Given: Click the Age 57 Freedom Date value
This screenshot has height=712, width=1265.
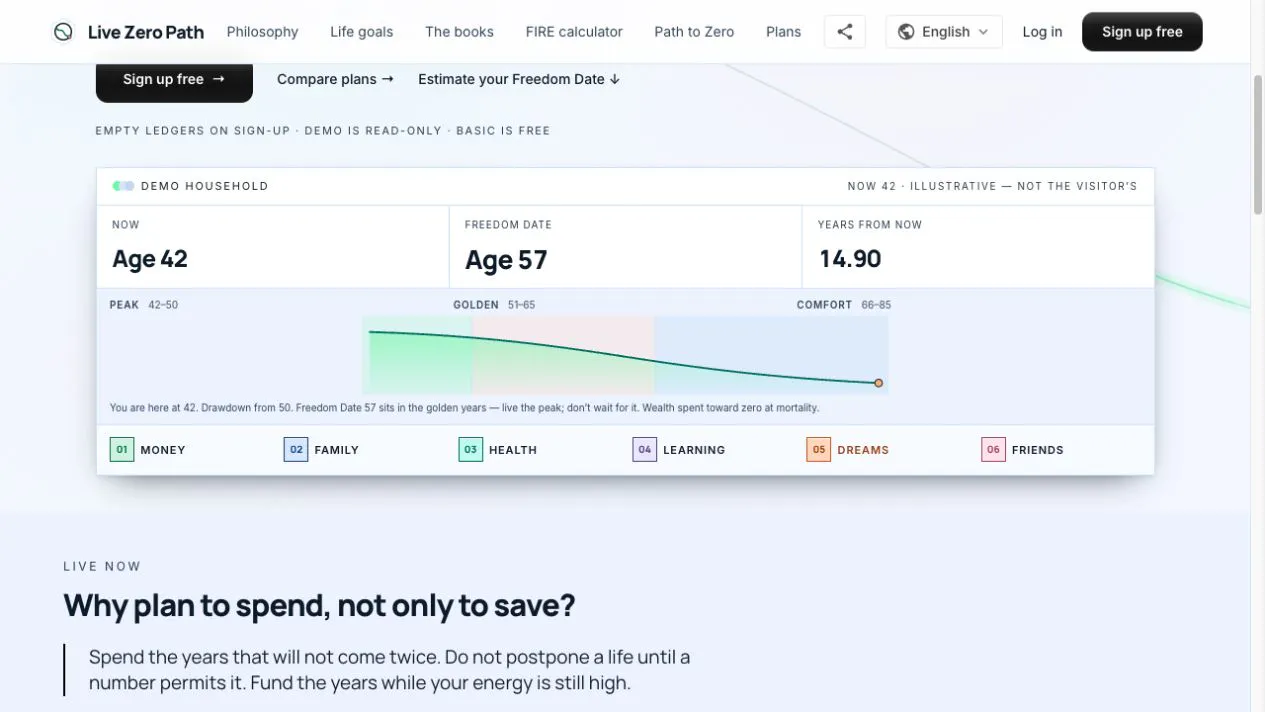Looking at the screenshot, I should [x=506, y=260].
